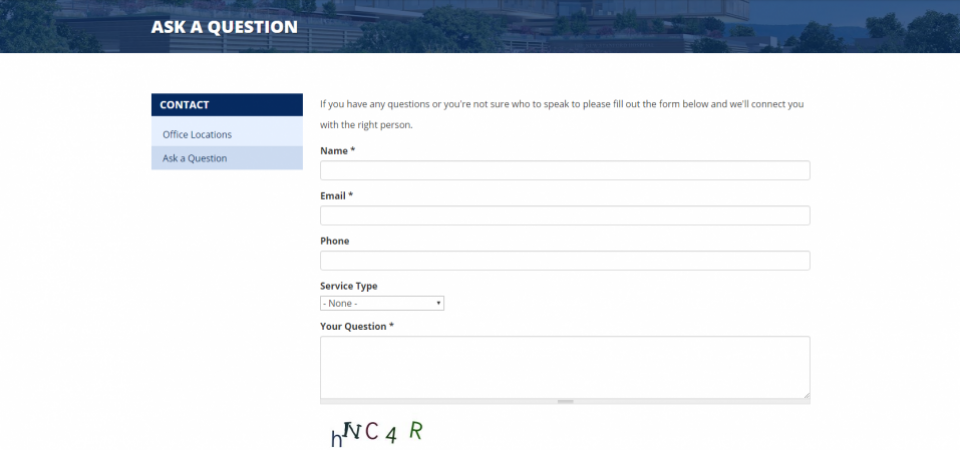
Task: Click the maroon C captcha character
Action: click(x=371, y=432)
